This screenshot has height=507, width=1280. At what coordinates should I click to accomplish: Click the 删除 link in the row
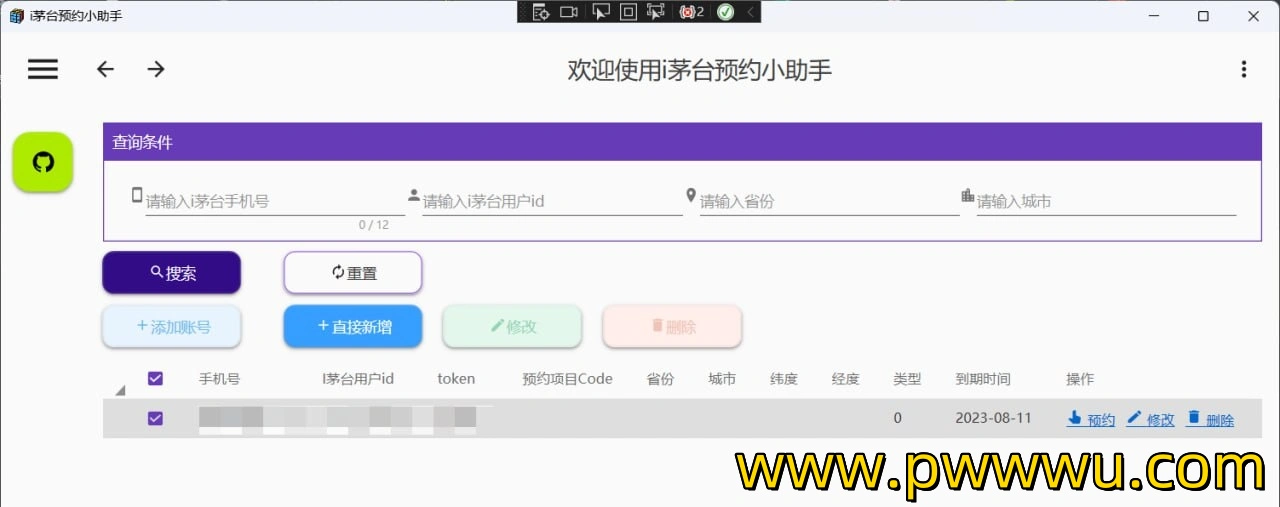pyautogui.click(x=1210, y=419)
